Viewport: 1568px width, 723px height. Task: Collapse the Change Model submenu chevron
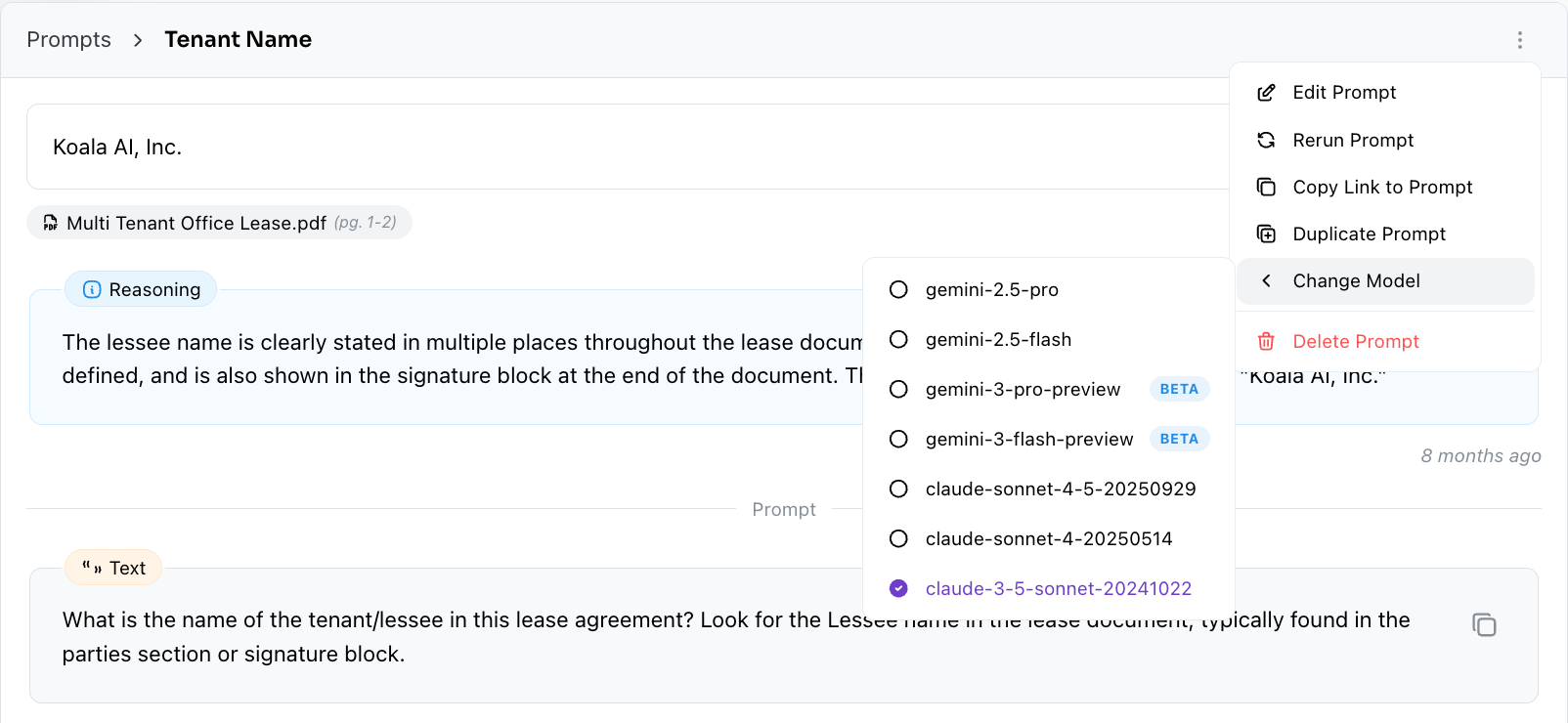(1267, 281)
